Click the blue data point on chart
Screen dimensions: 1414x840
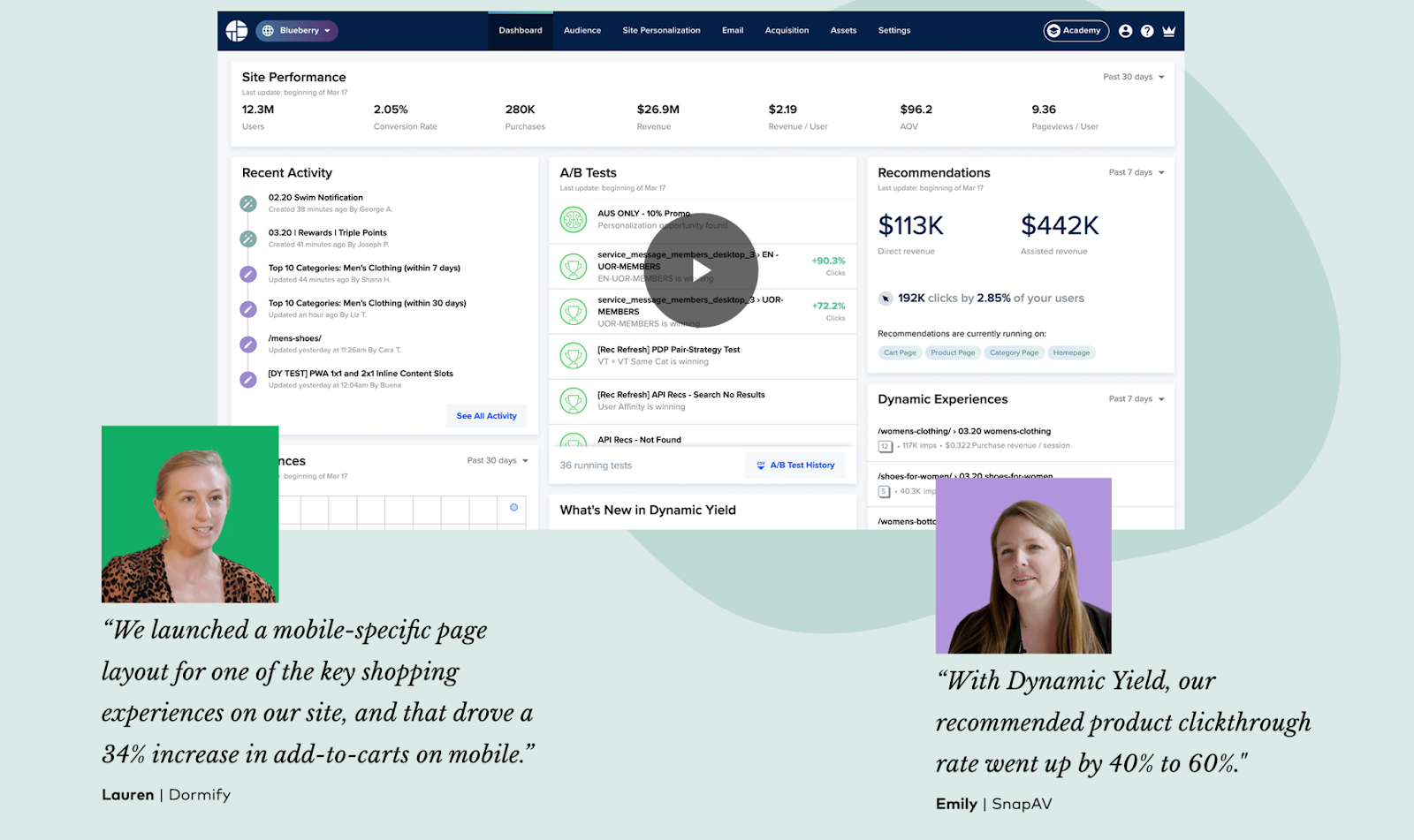[513, 507]
